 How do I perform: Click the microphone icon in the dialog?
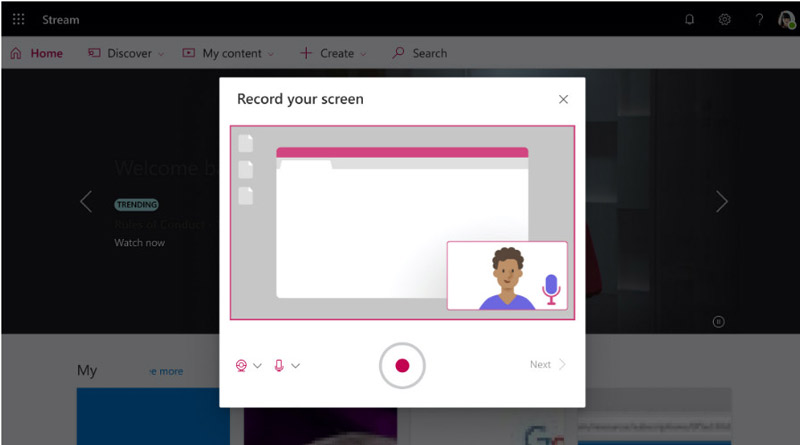point(279,365)
